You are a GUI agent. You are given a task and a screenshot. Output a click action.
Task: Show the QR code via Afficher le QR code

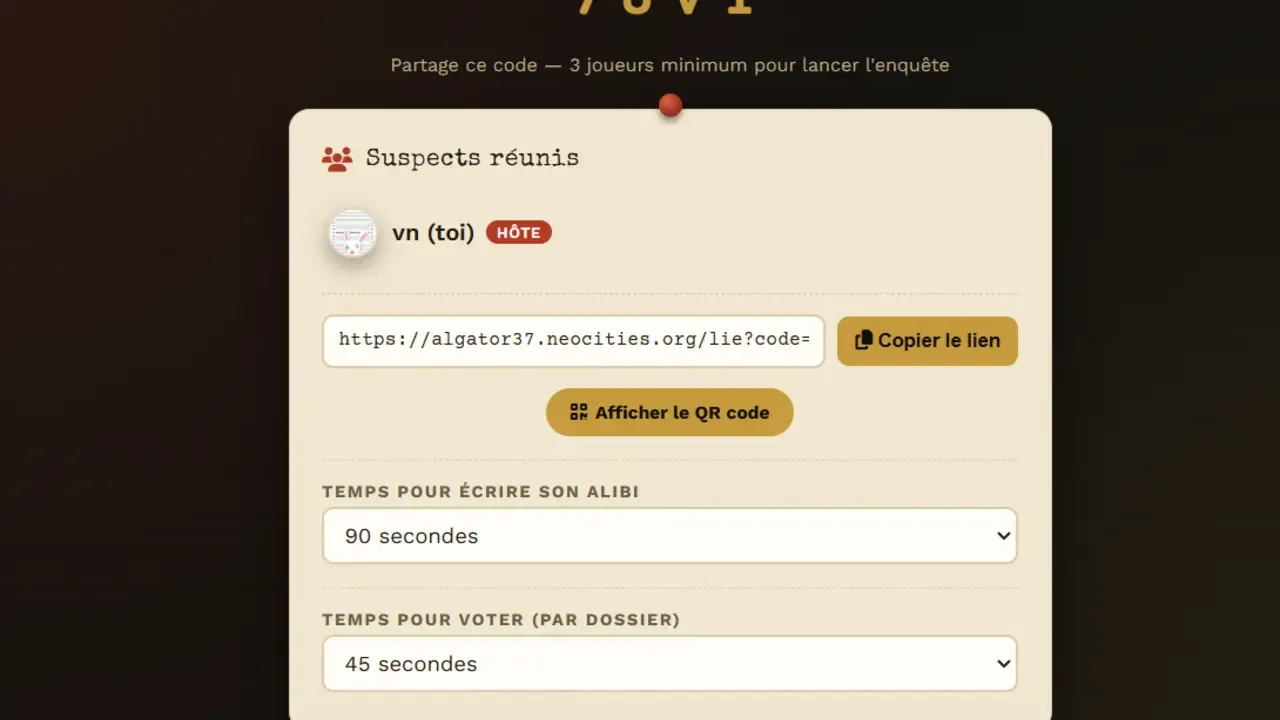pos(669,412)
